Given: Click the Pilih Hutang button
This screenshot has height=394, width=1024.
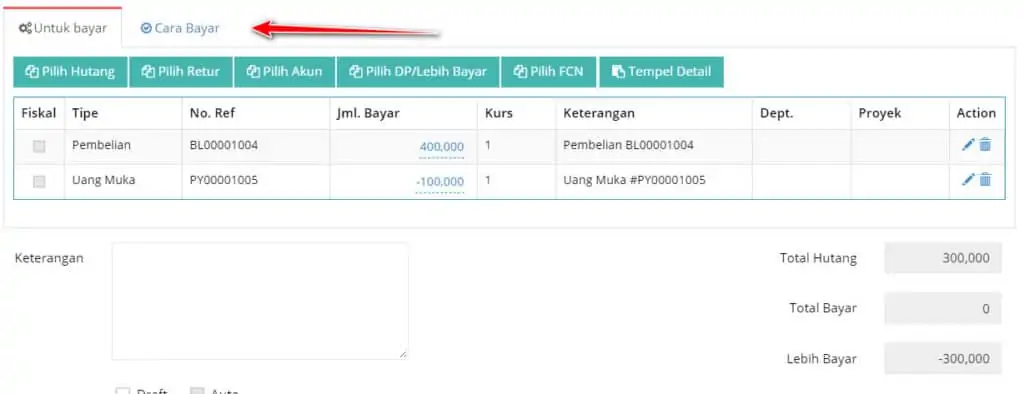Looking at the screenshot, I should [70, 72].
